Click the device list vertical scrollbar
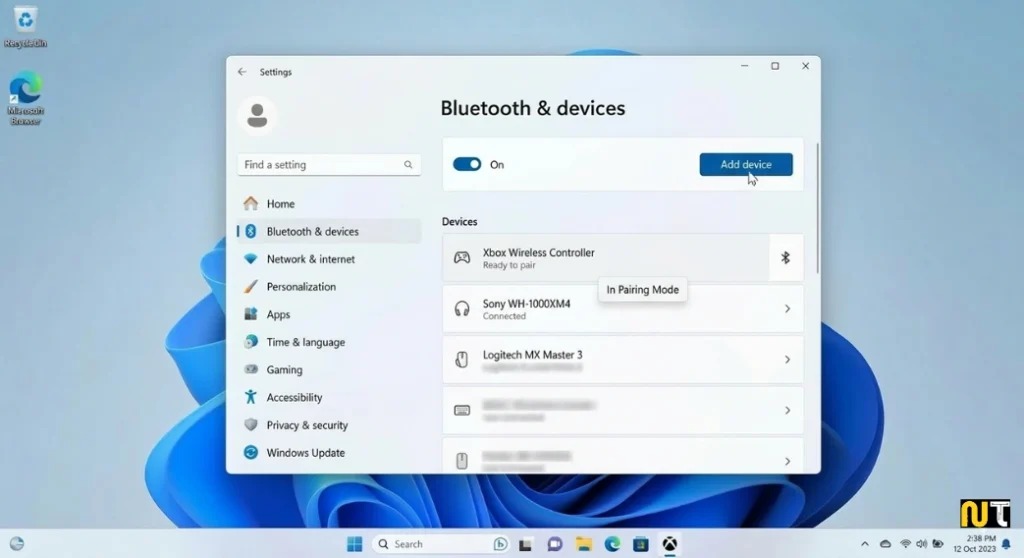The height and width of the screenshot is (558, 1024). click(817, 210)
